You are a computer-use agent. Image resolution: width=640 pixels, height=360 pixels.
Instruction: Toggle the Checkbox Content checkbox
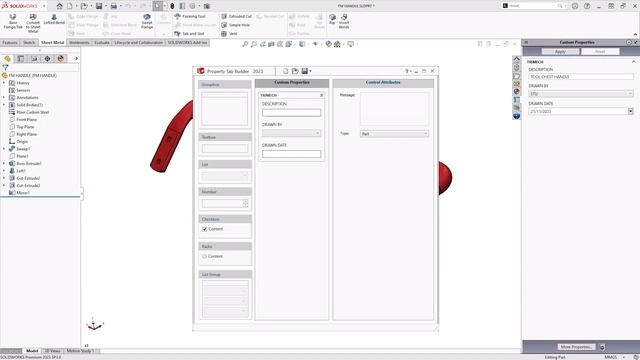coord(204,229)
